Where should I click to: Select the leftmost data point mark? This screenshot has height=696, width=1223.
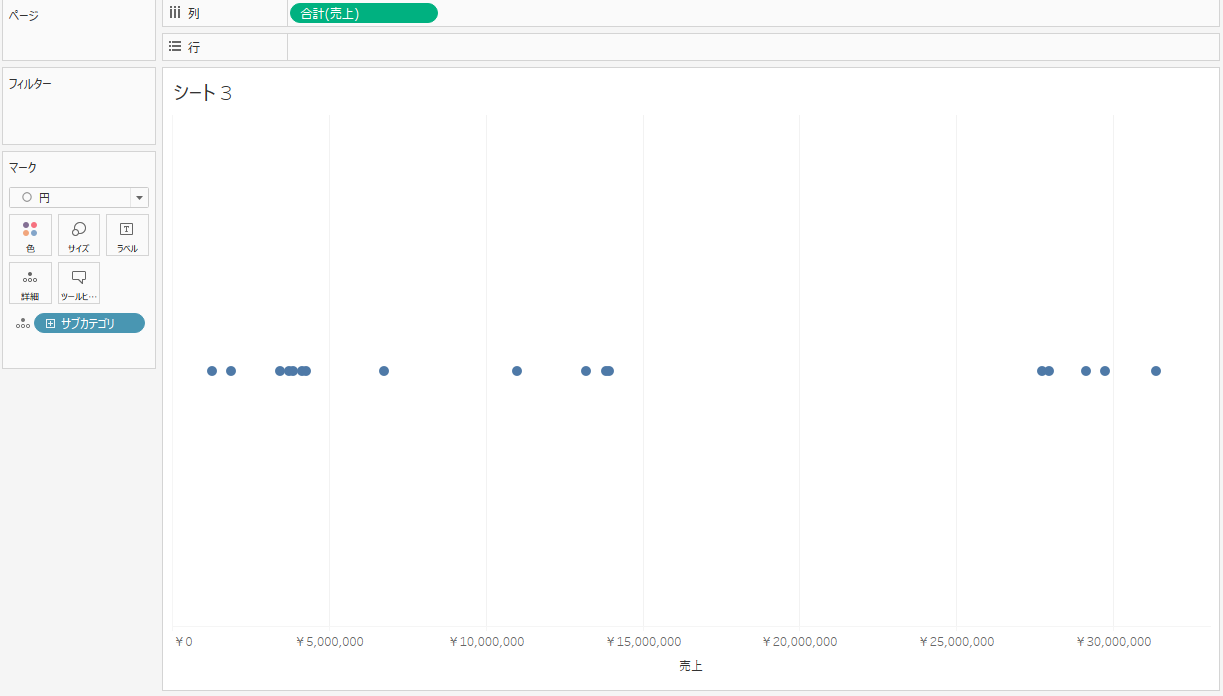(212, 371)
